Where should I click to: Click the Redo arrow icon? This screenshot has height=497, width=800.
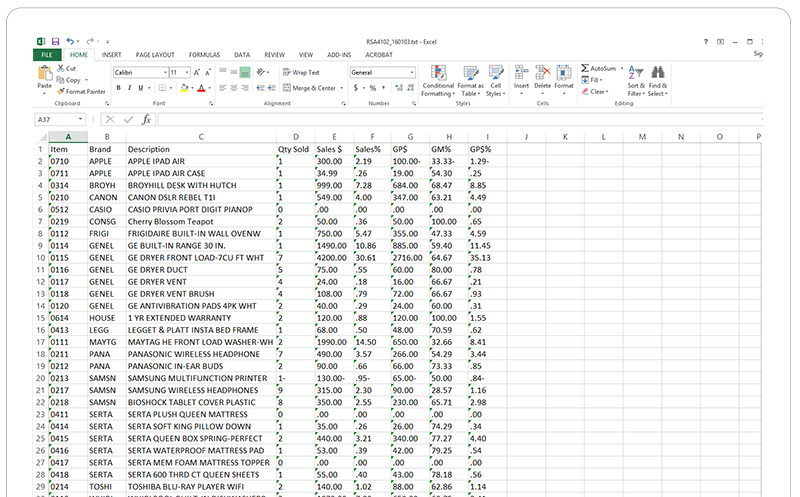point(90,41)
